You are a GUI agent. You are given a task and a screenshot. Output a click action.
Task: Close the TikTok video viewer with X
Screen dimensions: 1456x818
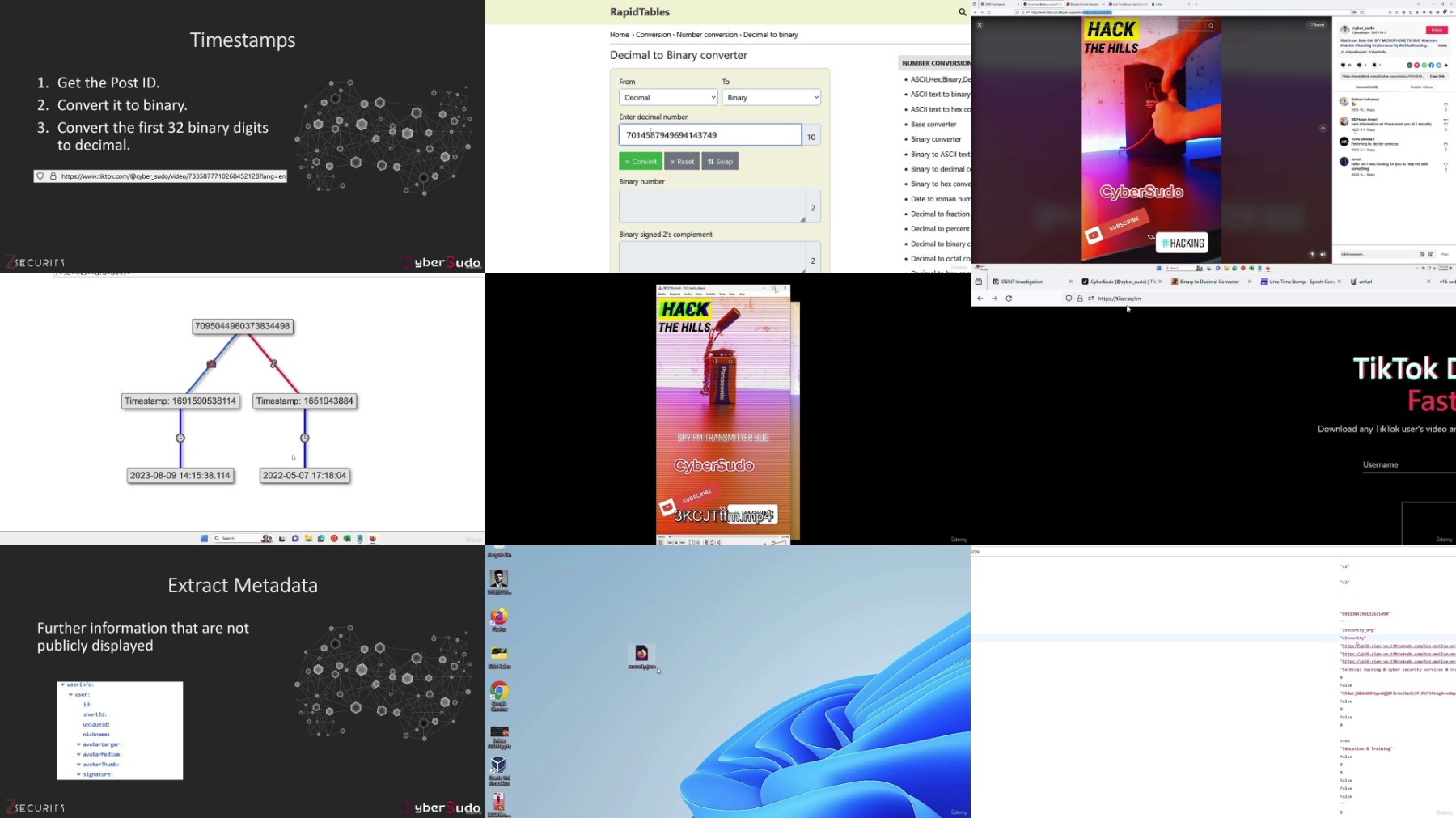(x=980, y=25)
